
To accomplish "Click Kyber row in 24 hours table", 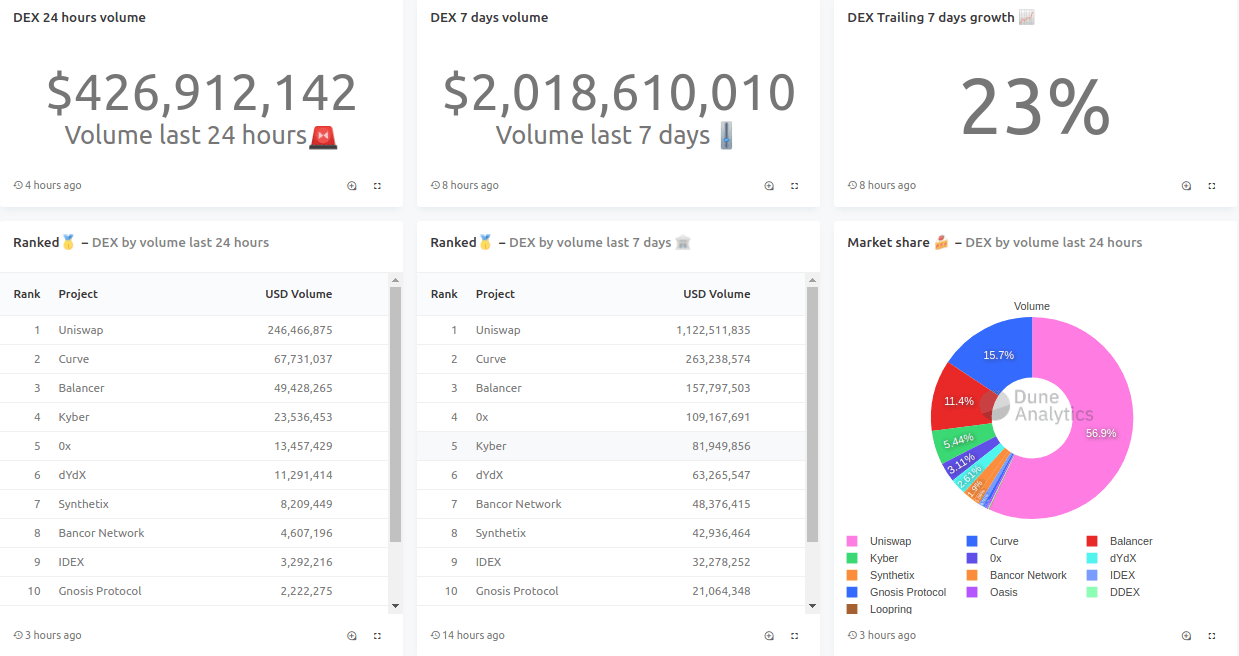I will coord(194,417).
